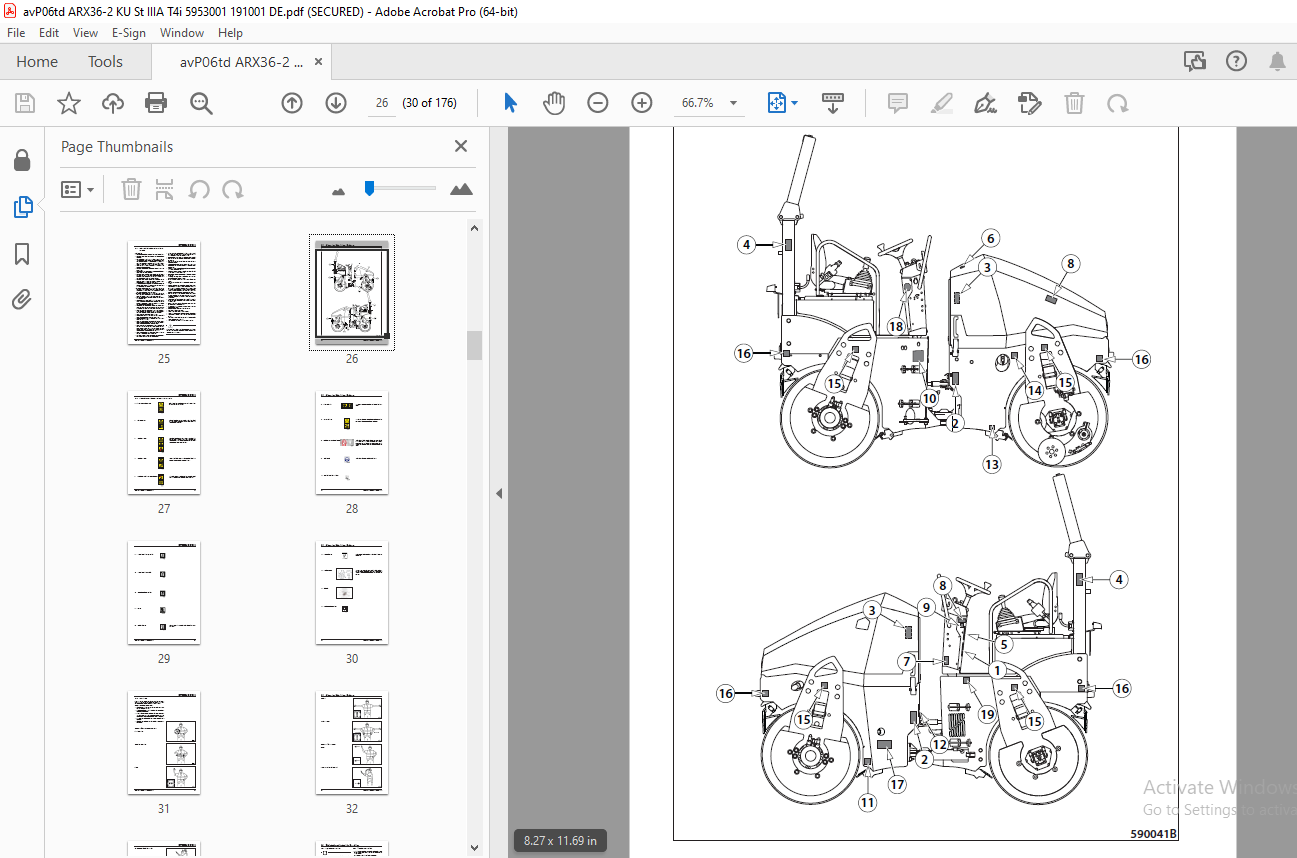
Task: Select the highlight text pen tool
Action: 941,103
